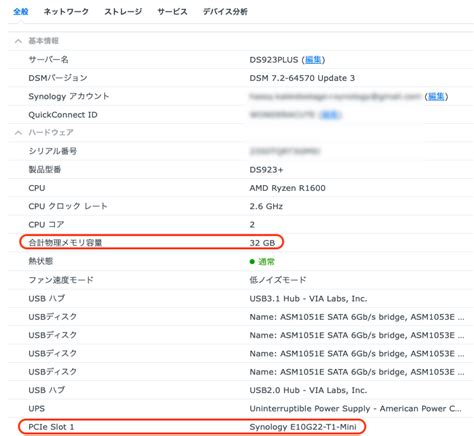Select the DS923+ model value
474x436 pixels.
coord(266,170)
